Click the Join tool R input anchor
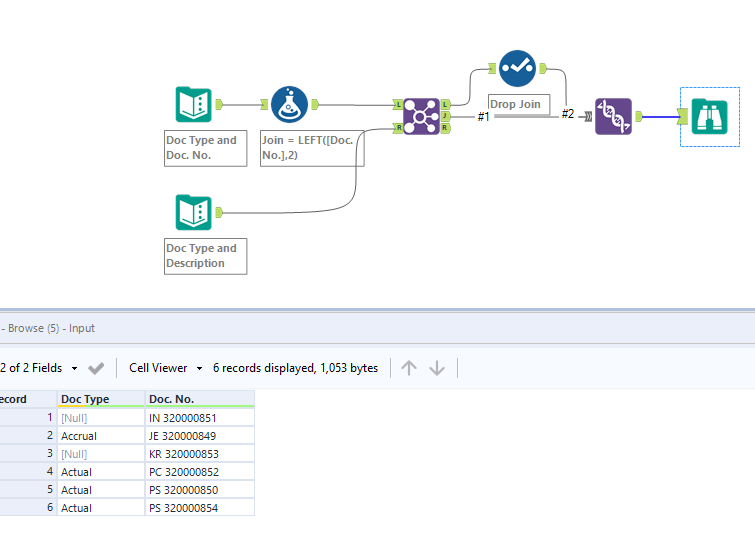Image resolution: width=755 pixels, height=540 pixels. (x=398, y=128)
